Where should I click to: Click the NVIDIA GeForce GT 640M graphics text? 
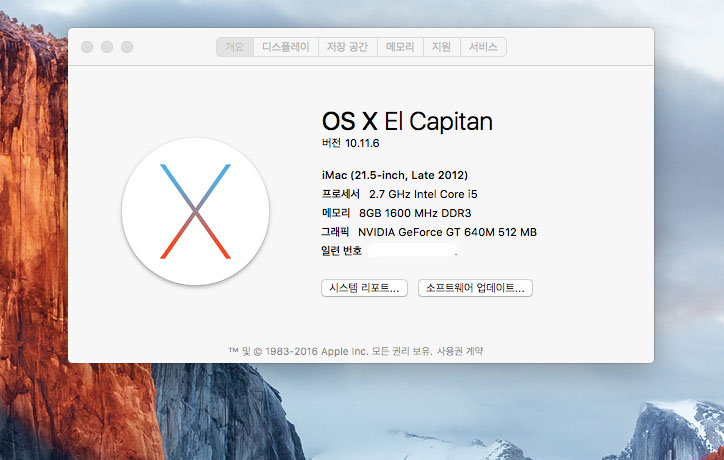coord(447,232)
